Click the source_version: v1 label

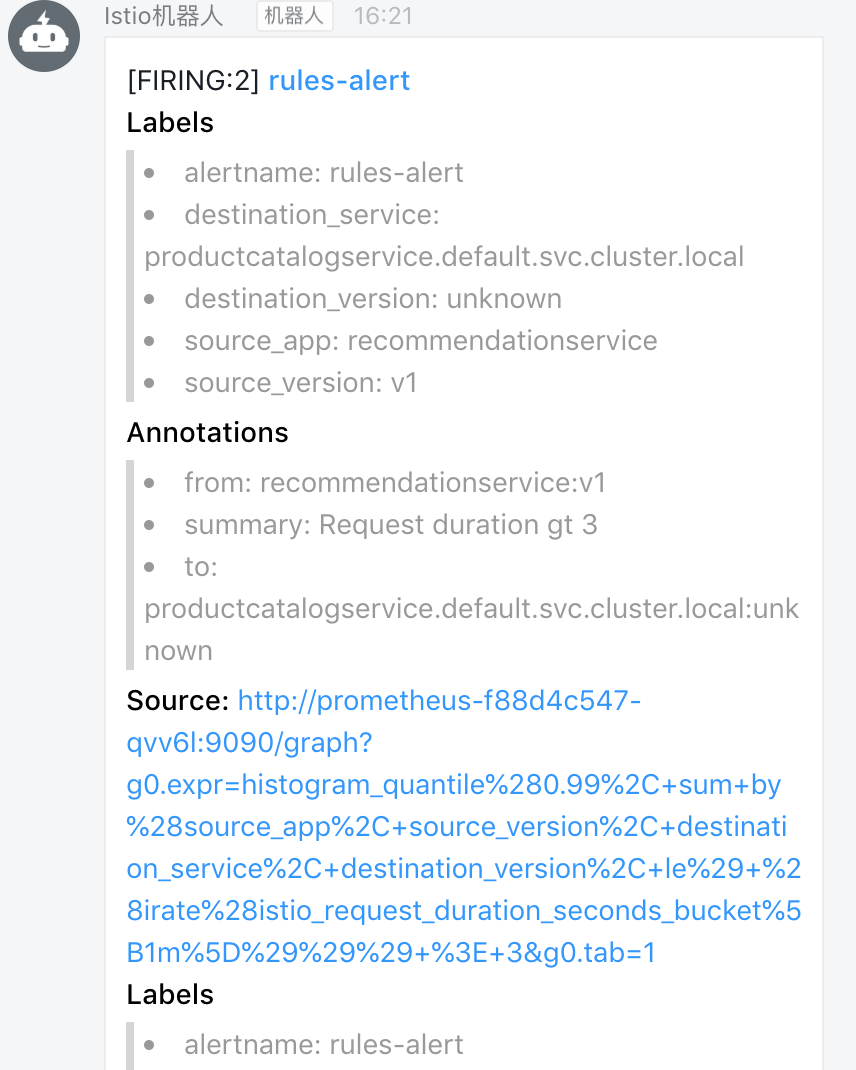click(300, 383)
